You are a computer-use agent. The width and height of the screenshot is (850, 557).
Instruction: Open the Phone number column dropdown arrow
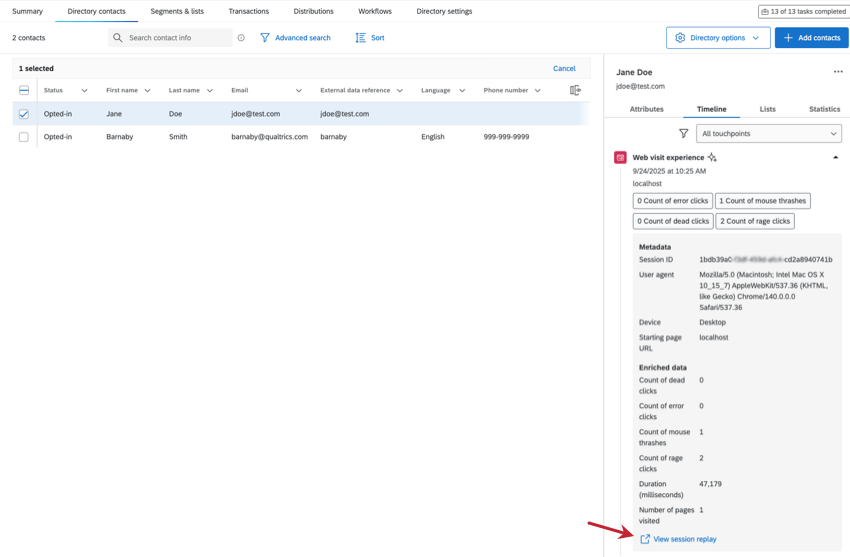tap(537, 90)
